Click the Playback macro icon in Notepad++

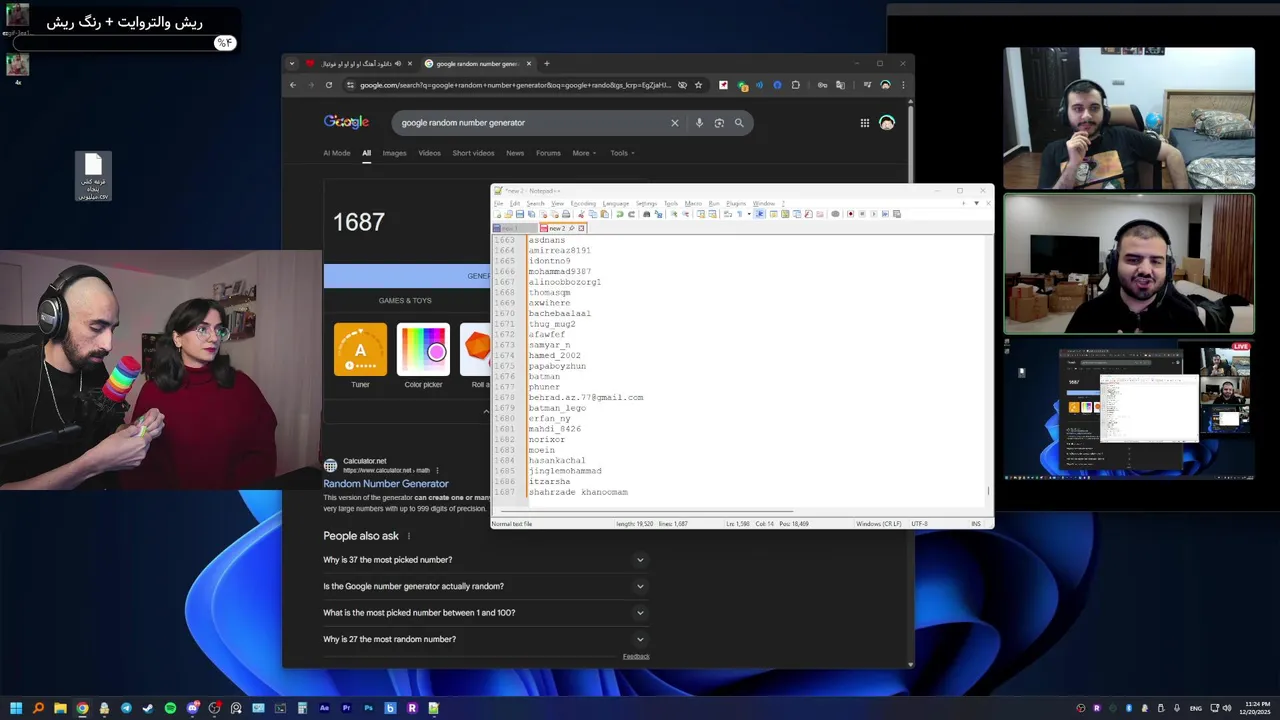tap(874, 214)
